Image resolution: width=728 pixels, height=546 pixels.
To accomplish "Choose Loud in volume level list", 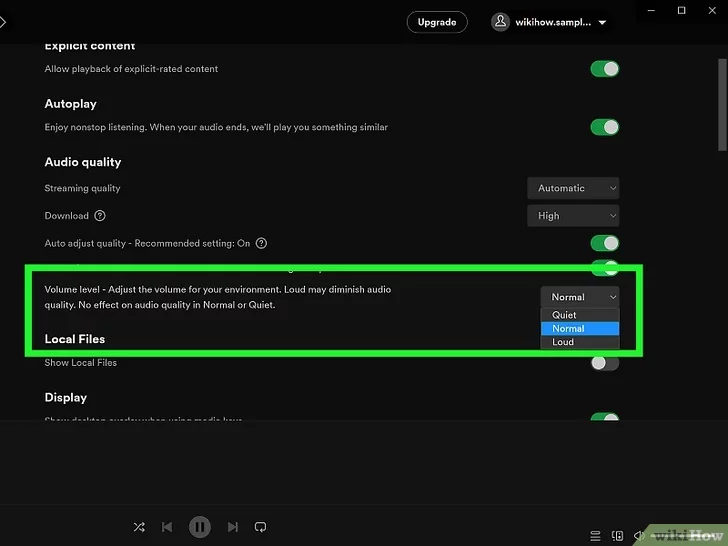I will tap(564, 342).
